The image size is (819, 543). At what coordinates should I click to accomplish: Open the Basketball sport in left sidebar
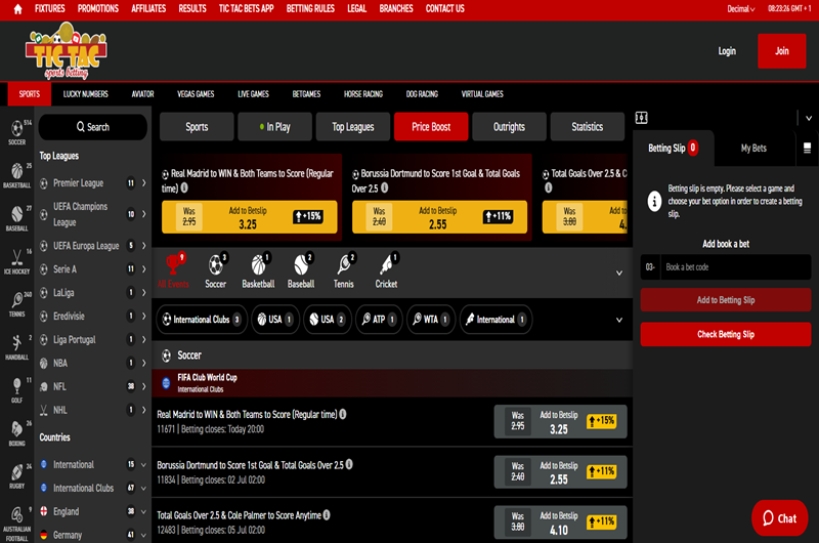pos(17,175)
